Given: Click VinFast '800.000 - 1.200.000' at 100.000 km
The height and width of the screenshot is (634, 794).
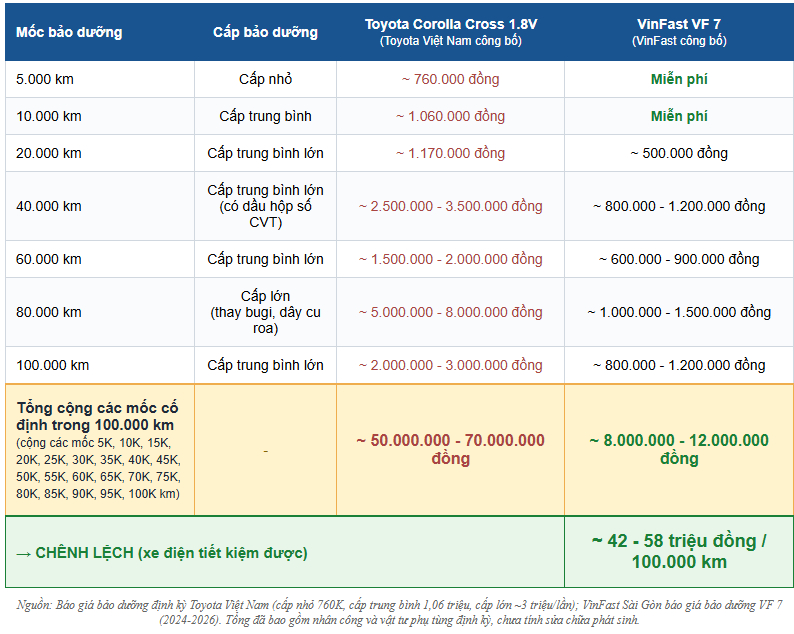Looking at the screenshot, I should (679, 365).
